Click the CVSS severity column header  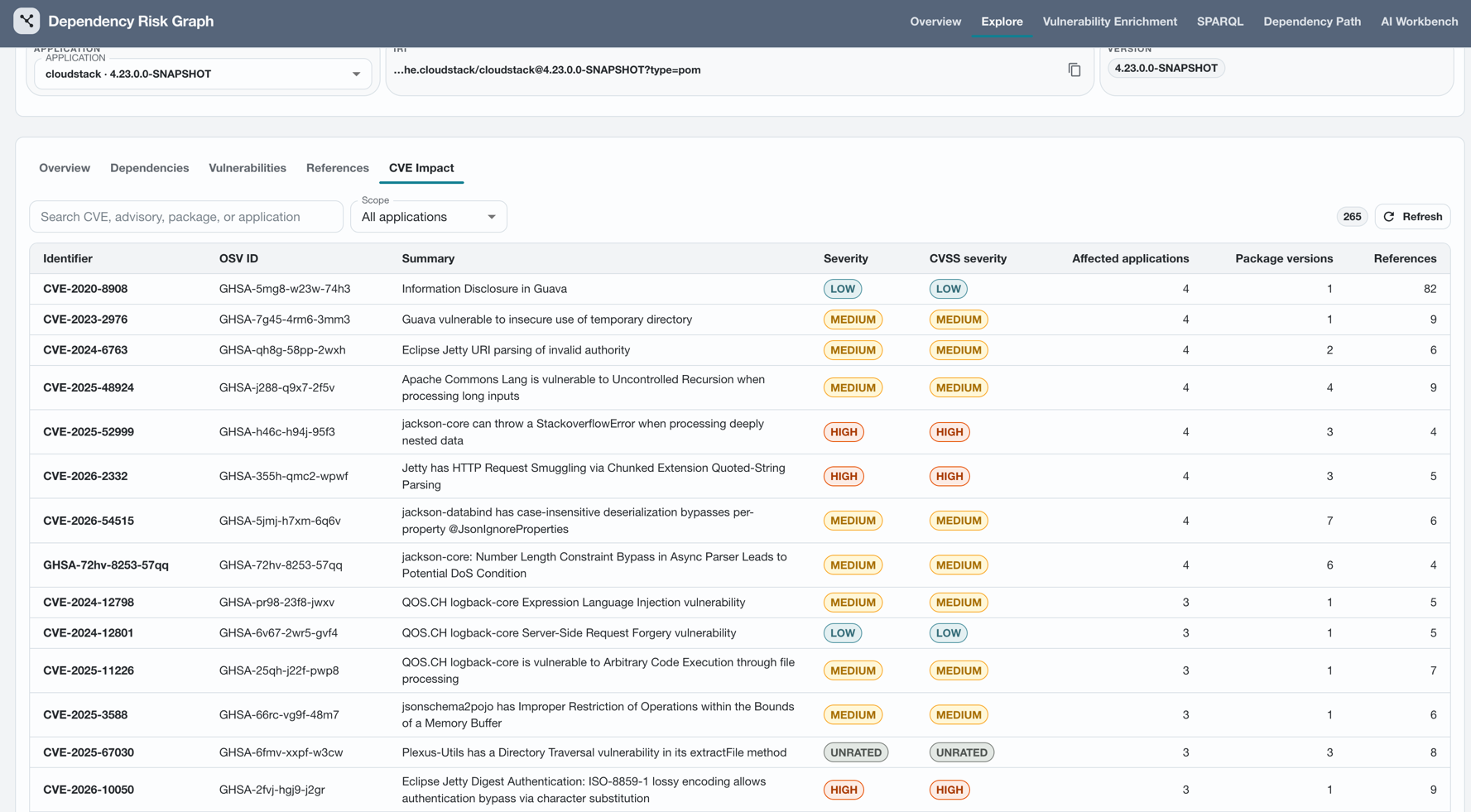pyautogui.click(x=968, y=258)
